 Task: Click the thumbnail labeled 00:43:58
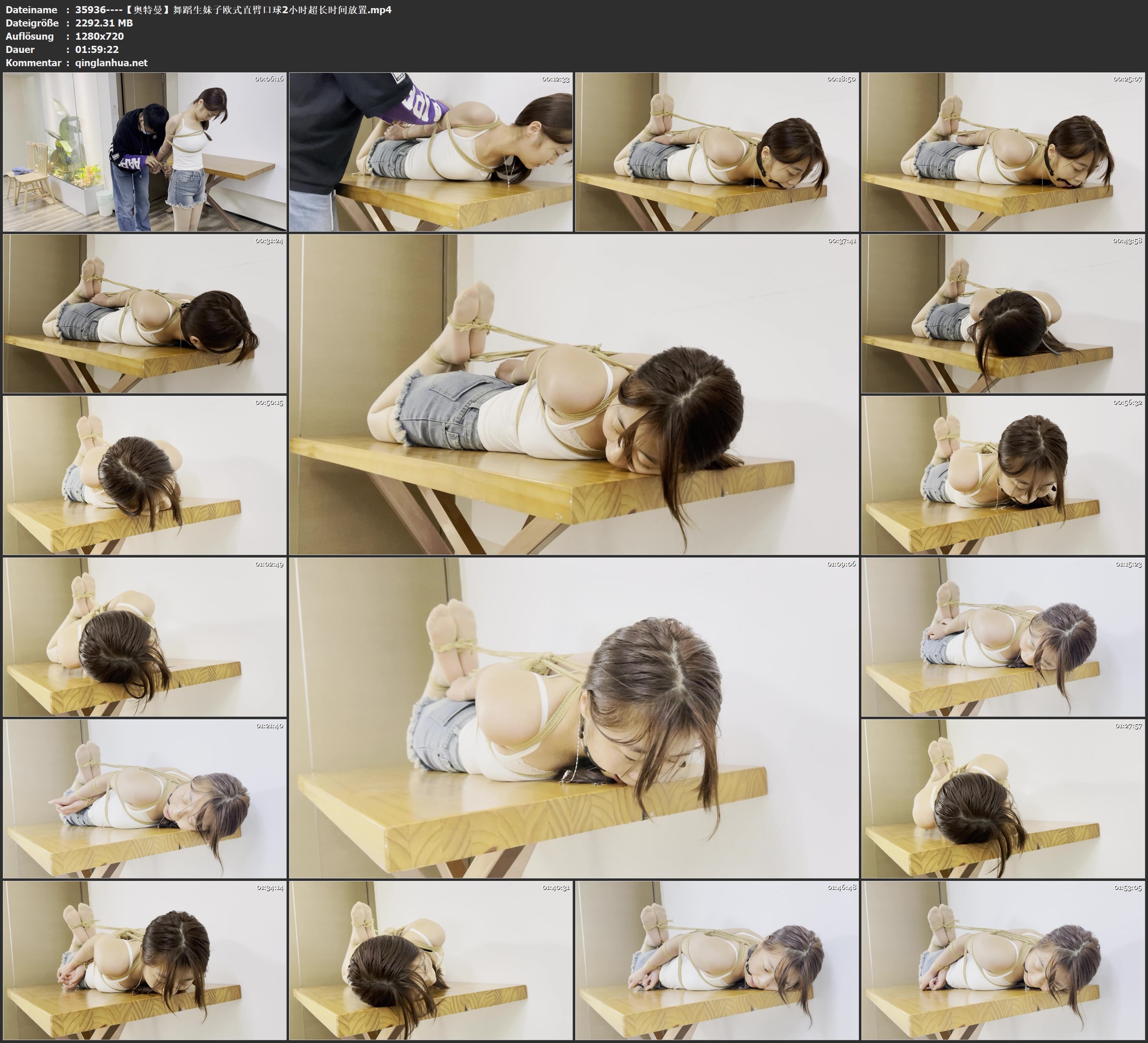pos(1003,313)
